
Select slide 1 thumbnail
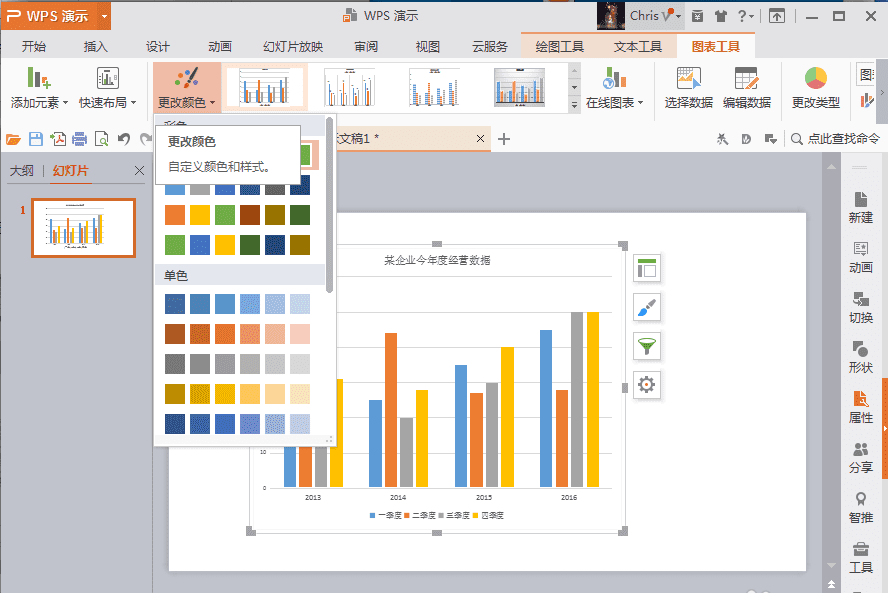83,228
